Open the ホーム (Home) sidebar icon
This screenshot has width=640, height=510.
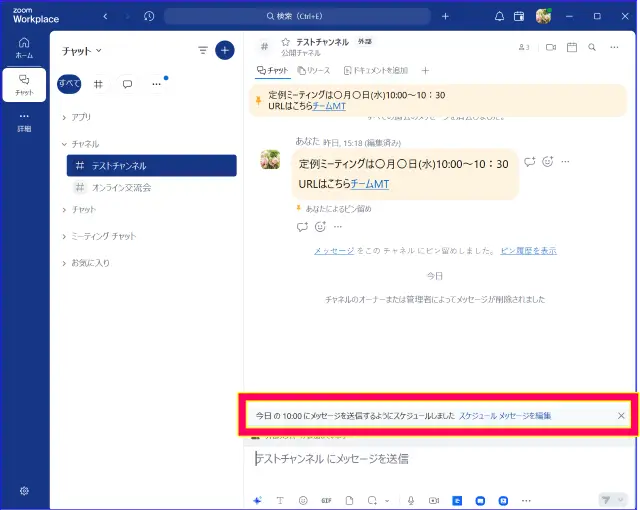24,48
